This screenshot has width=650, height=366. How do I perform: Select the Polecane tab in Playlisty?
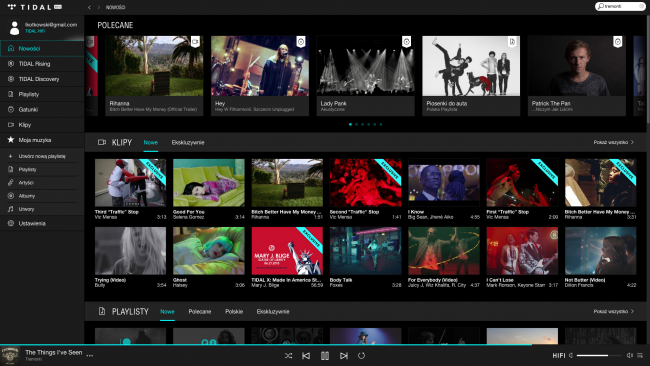(x=200, y=311)
